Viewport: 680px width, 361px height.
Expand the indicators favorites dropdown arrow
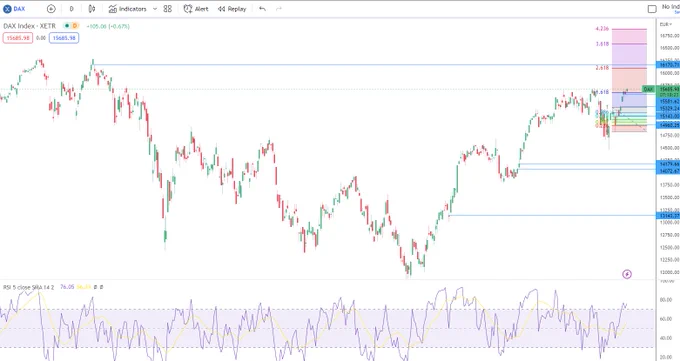coord(155,9)
